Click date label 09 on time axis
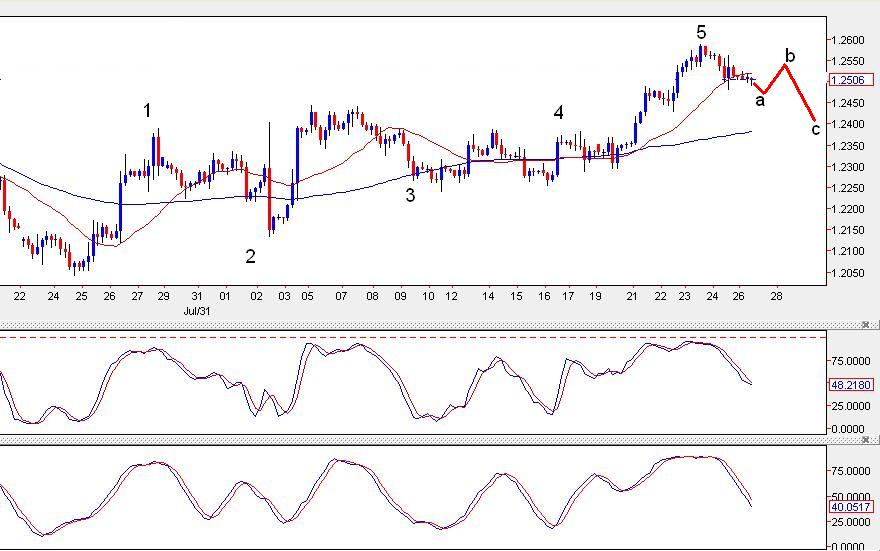This screenshot has width=880, height=551. point(400,296)
